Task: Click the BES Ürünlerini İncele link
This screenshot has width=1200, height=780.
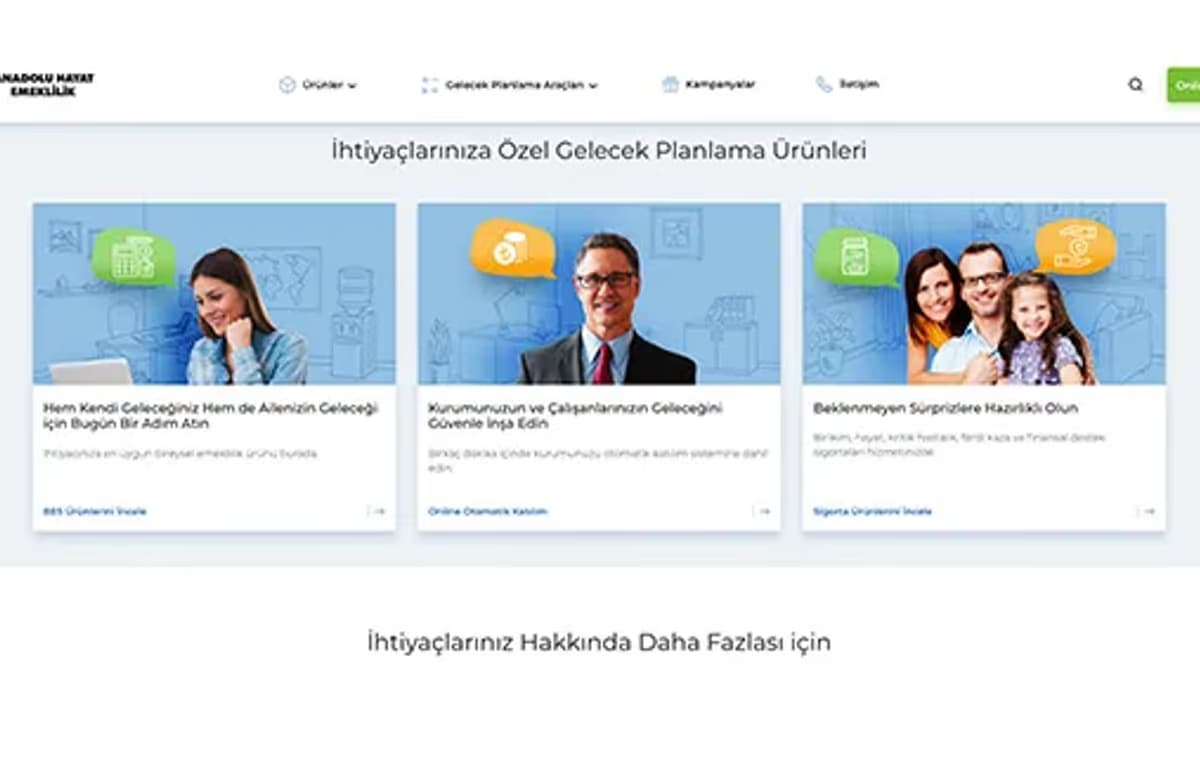Action: tap(95, 511)
